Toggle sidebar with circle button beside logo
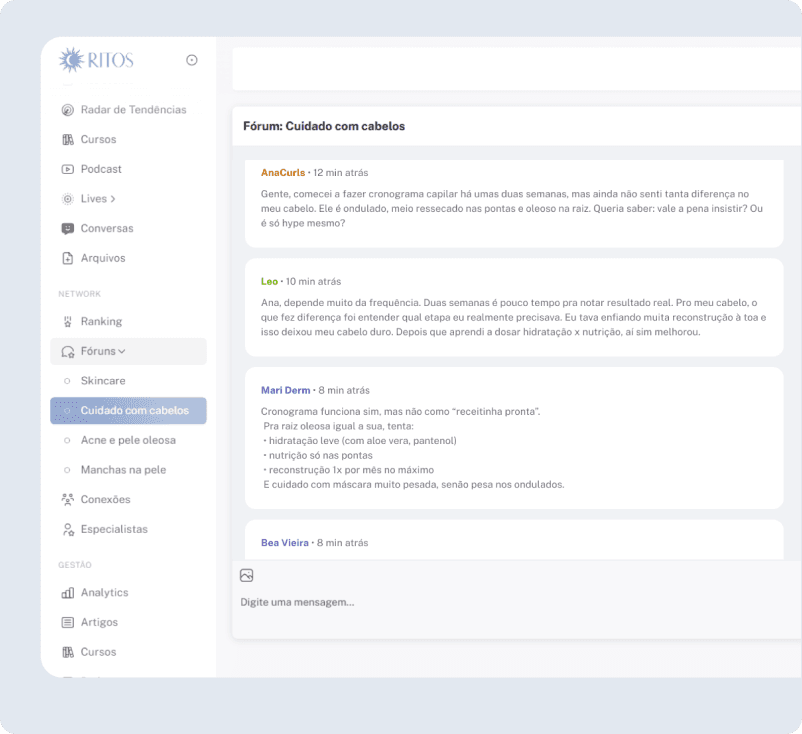 pyautogui.click(x=192, y=60)
